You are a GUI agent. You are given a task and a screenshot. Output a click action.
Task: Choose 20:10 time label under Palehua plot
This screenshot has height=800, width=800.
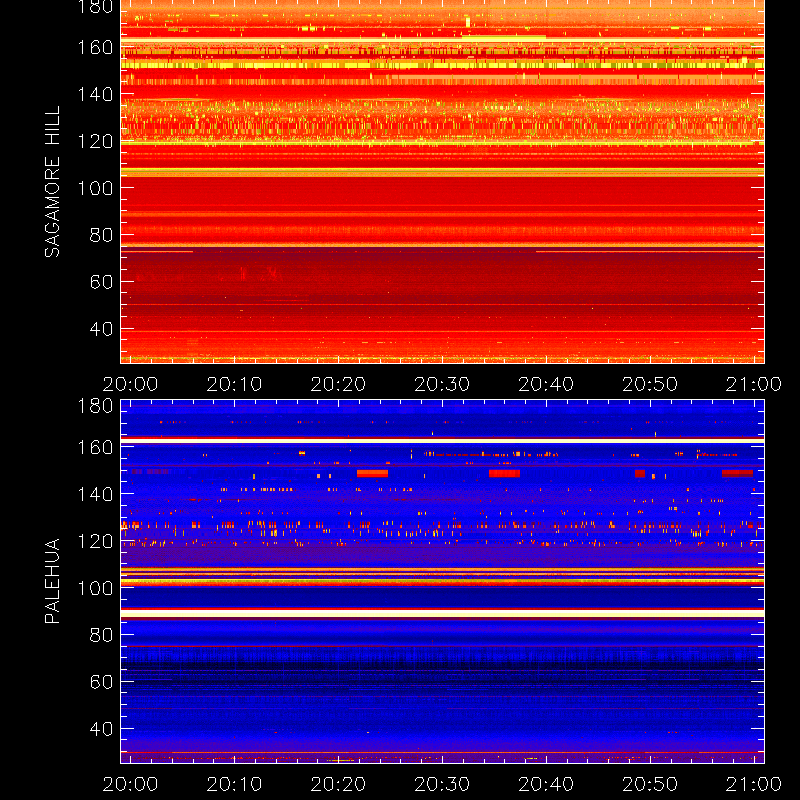234,784
